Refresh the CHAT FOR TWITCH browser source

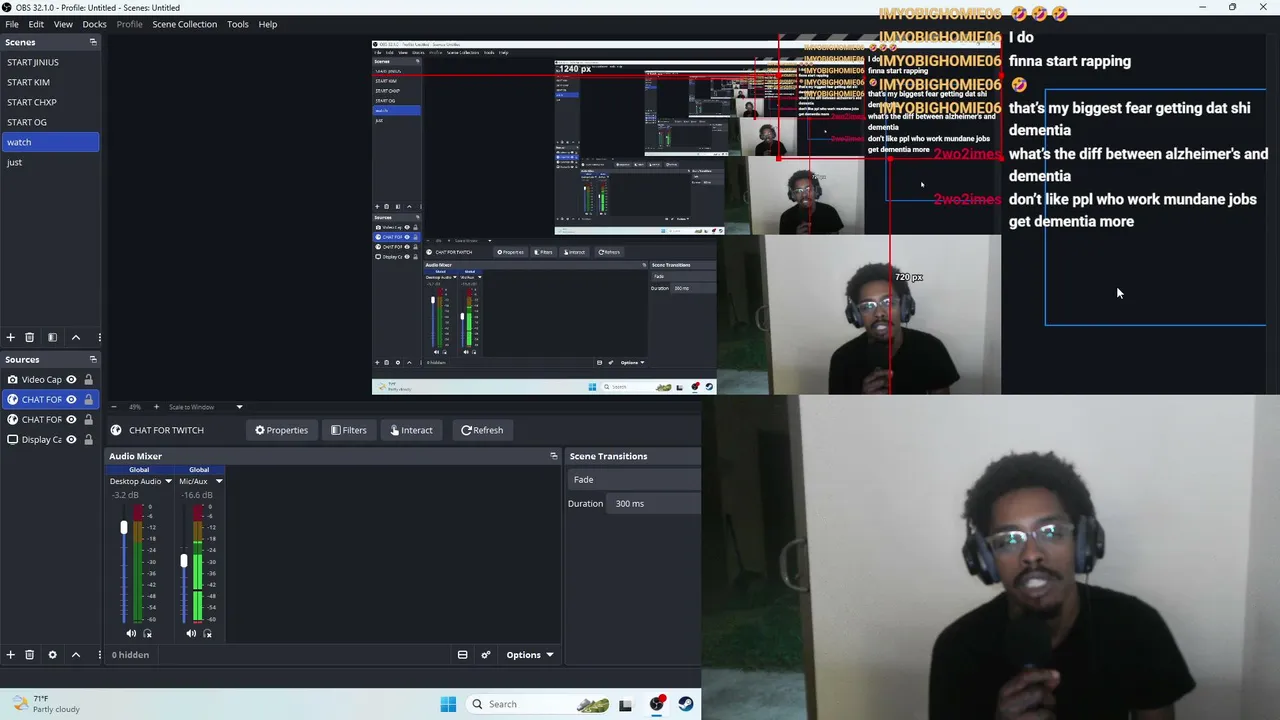coord(482,430)
